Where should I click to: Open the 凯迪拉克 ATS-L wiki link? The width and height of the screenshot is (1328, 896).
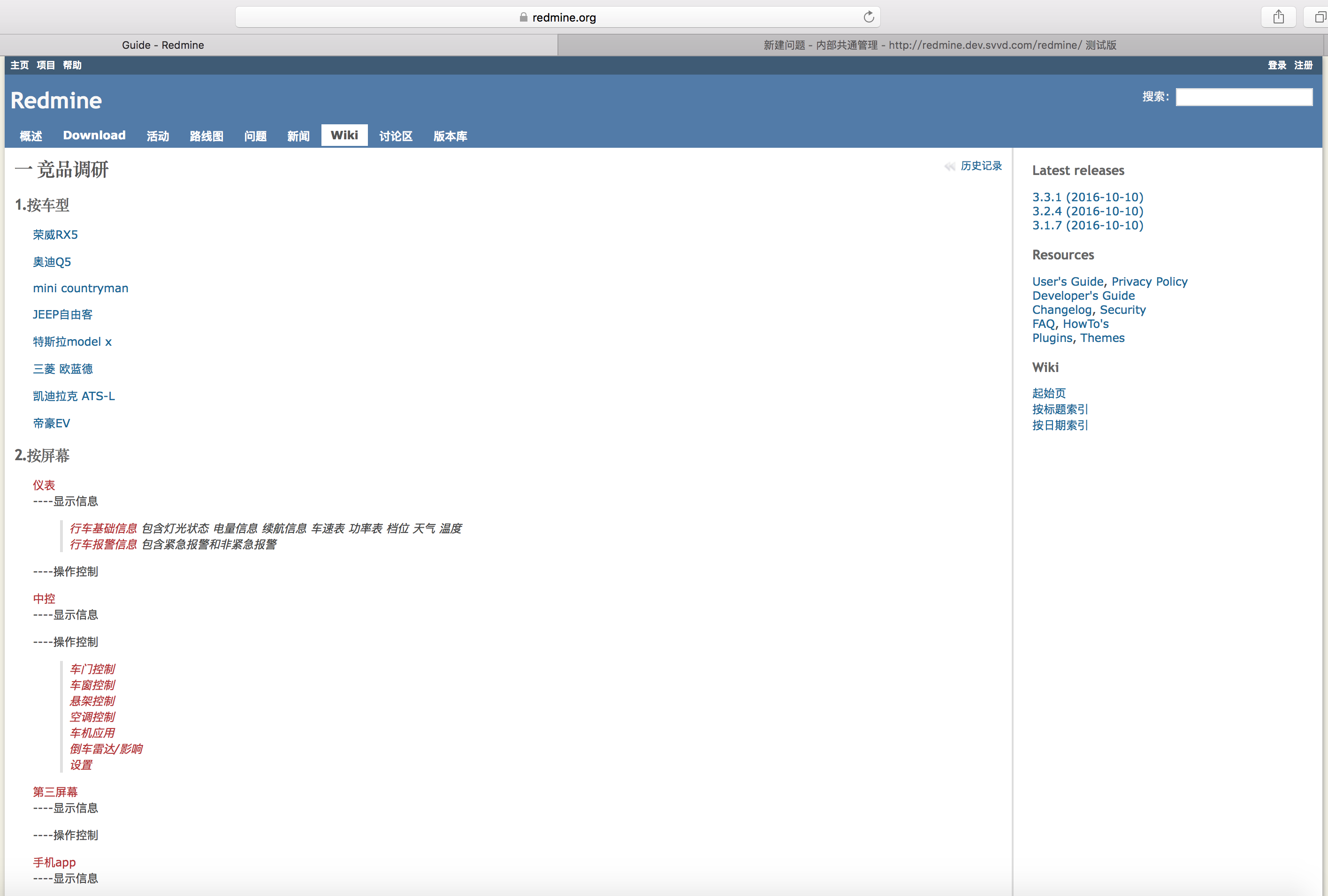point(74,396)
